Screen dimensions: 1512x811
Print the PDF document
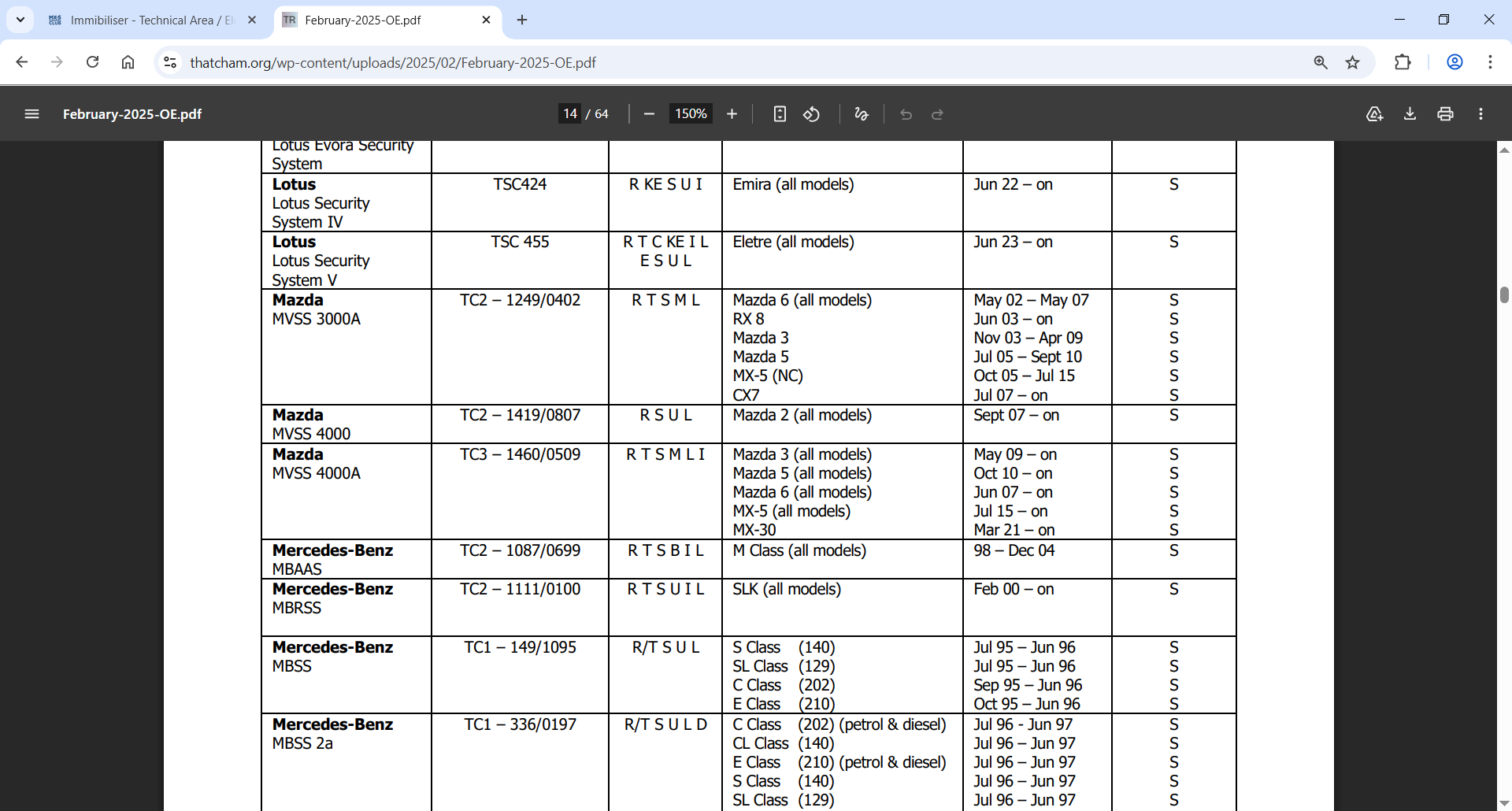coord(1445,114)
